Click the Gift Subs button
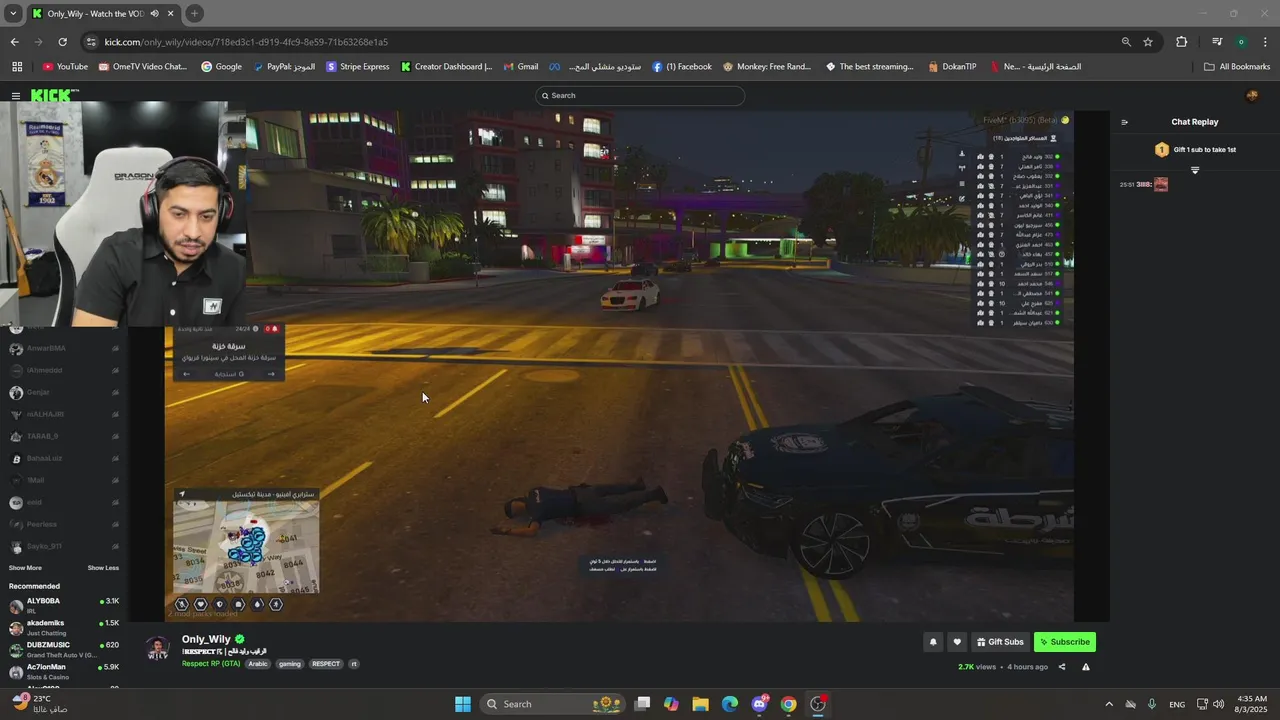The width and height of the screenshot is (1280, 720). pos(1000,642)
